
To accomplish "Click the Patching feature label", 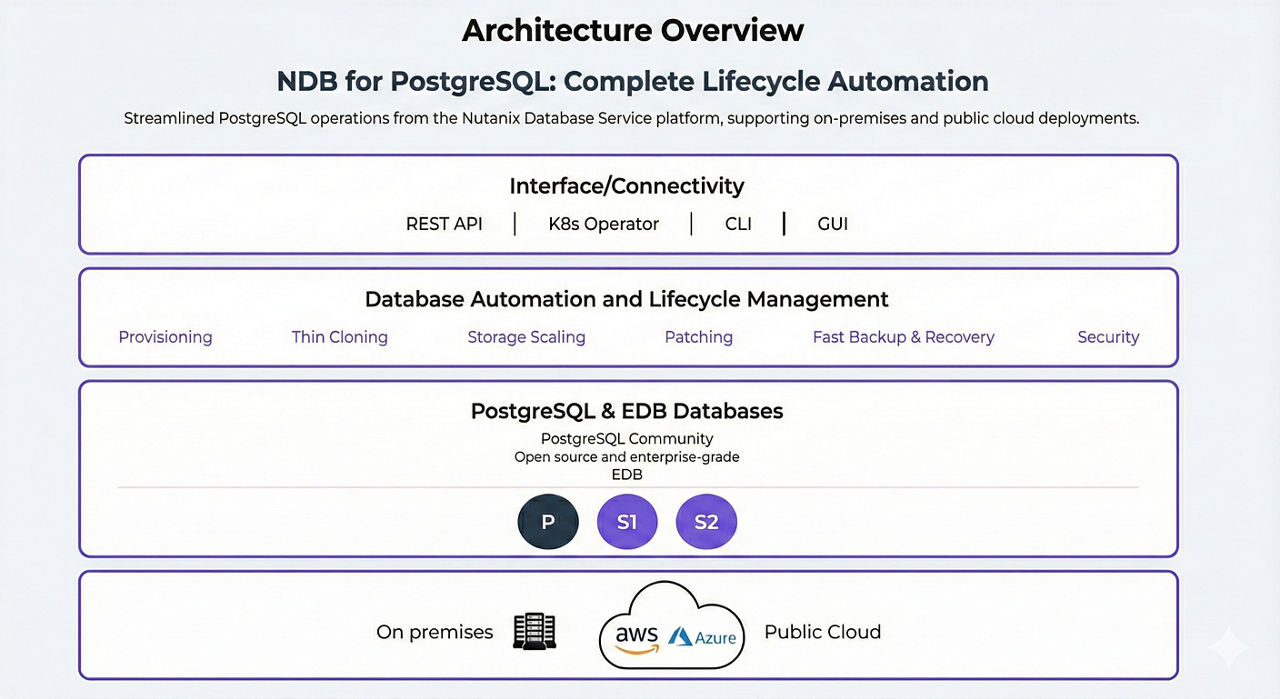I will pos(698,337).
